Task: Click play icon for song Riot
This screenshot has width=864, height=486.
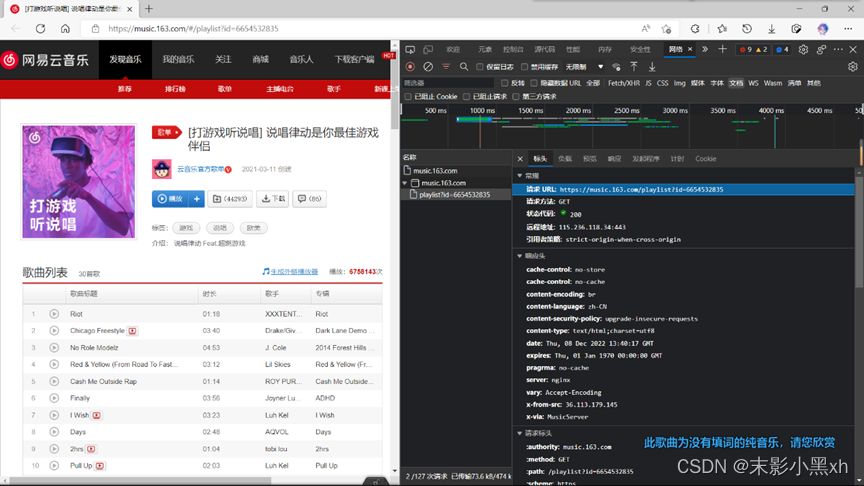Action: [54, 314]
